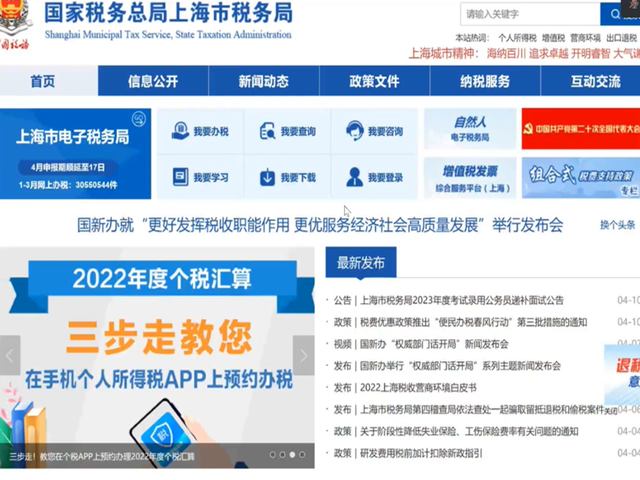640x480 pixels.
Task: Open the red 中国共产党第二十次全国代表大会 banner
Action: [581, 129]
